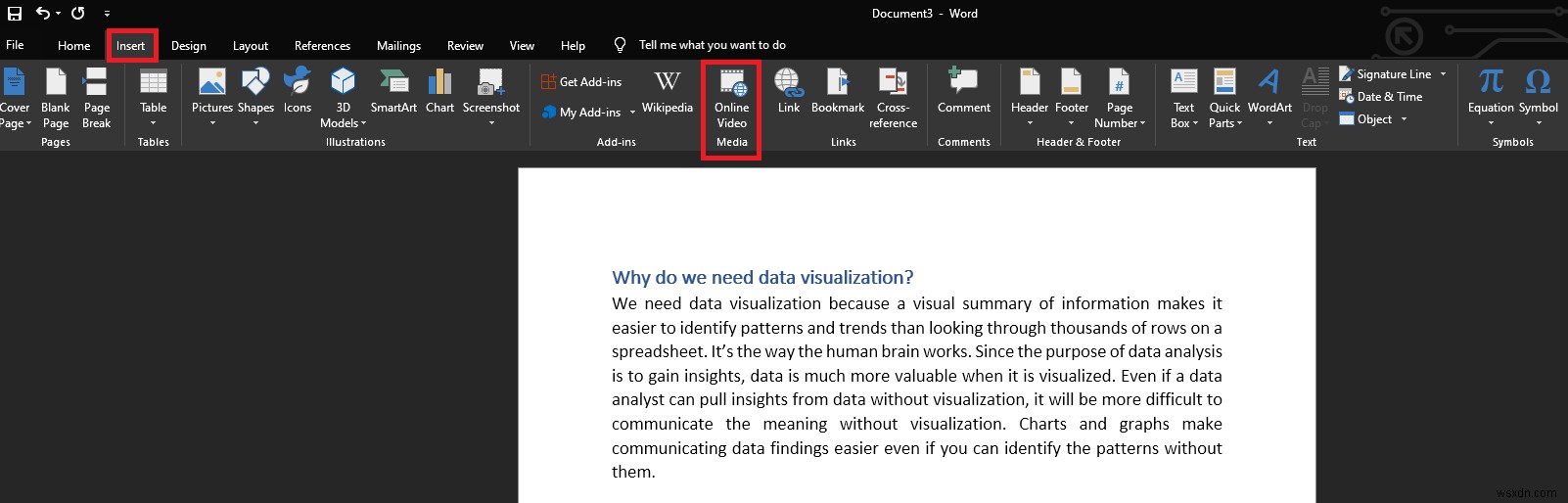
Task: Open the Screenshot dropdown
Action: click(491, 97)
